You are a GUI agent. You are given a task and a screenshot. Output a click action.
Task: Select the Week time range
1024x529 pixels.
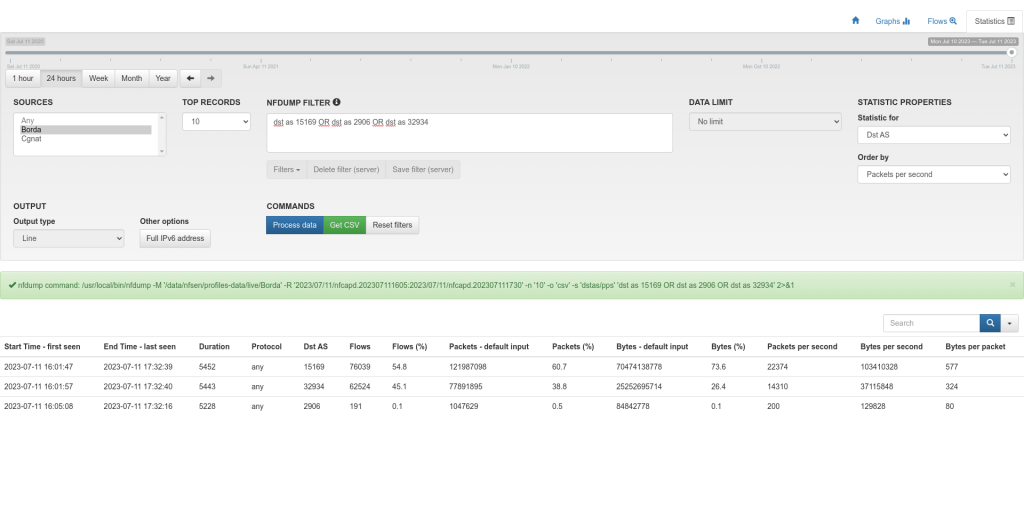pyautogui.click(x=98, y=78)
